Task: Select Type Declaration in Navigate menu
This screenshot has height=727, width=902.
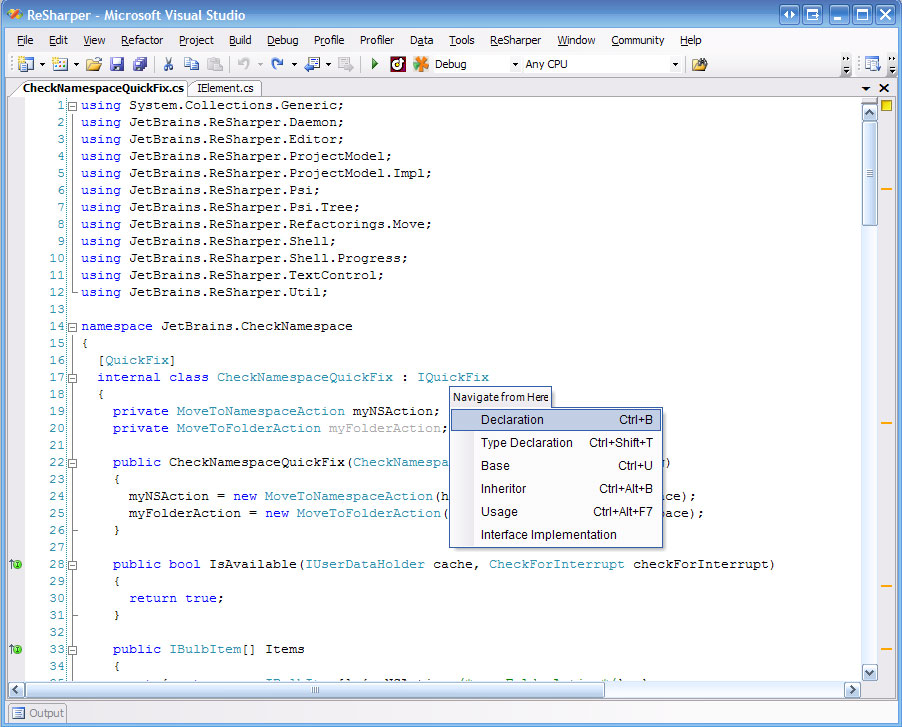Action: click(526, 443)
